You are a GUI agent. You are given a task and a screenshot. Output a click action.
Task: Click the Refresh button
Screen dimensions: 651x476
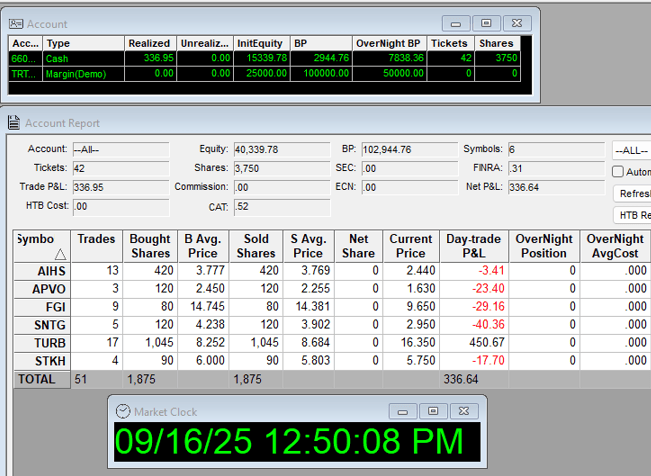(x=633, y=193)
